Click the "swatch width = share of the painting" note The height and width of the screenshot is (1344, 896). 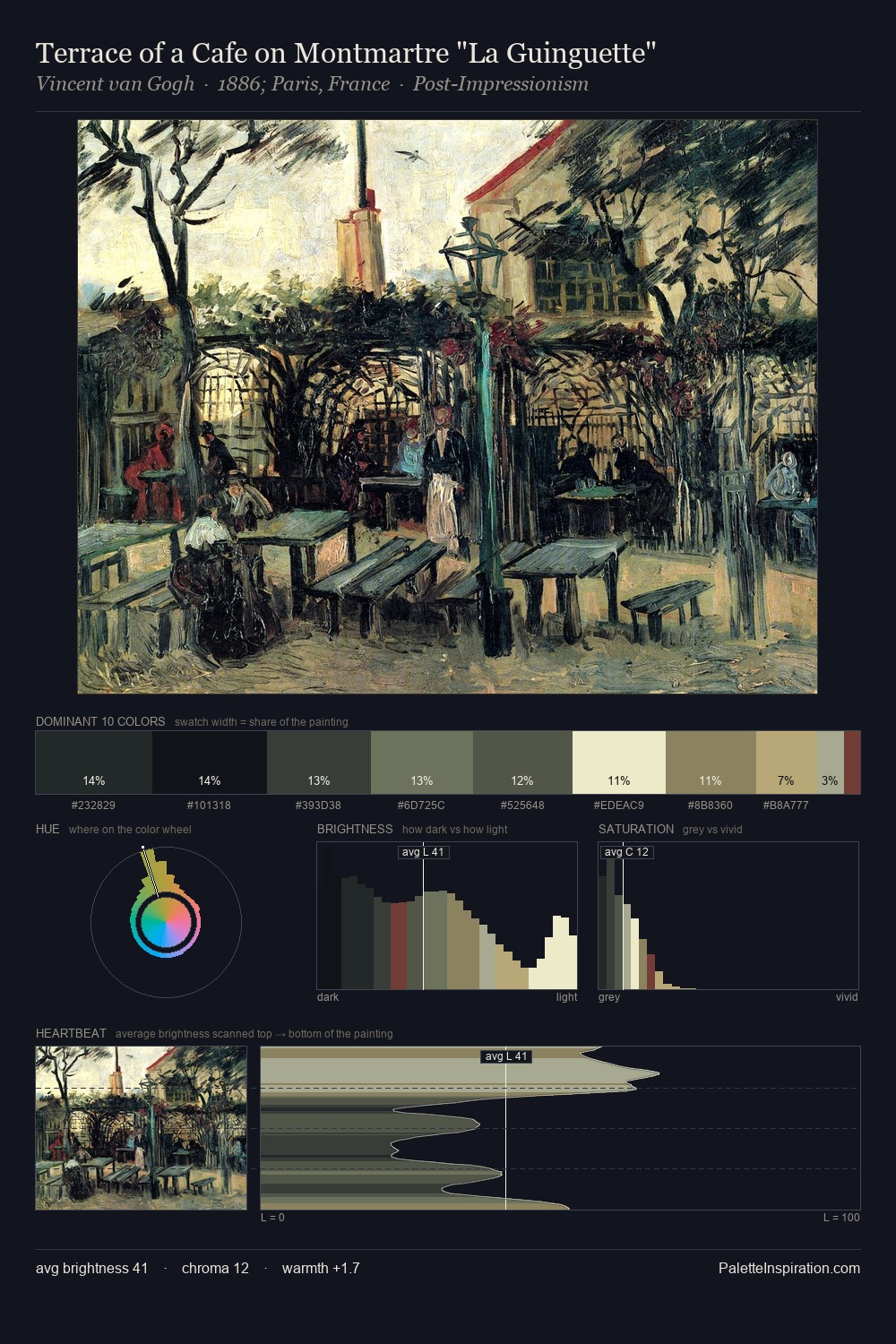tap(261, 722)
